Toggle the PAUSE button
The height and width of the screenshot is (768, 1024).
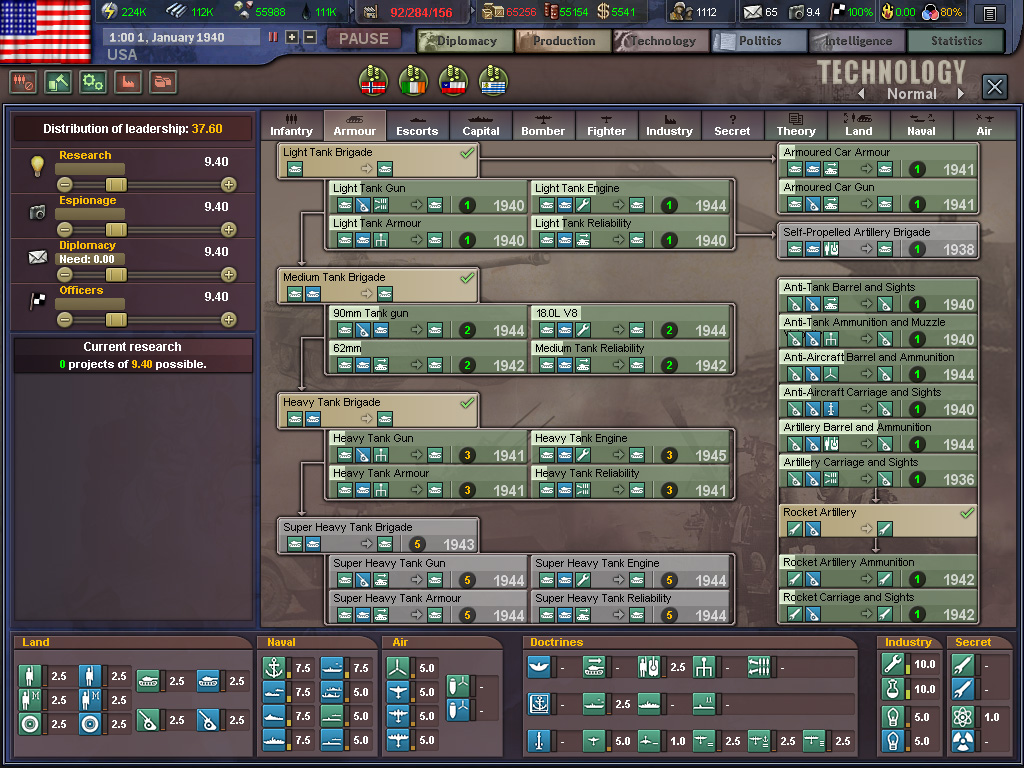363,39
